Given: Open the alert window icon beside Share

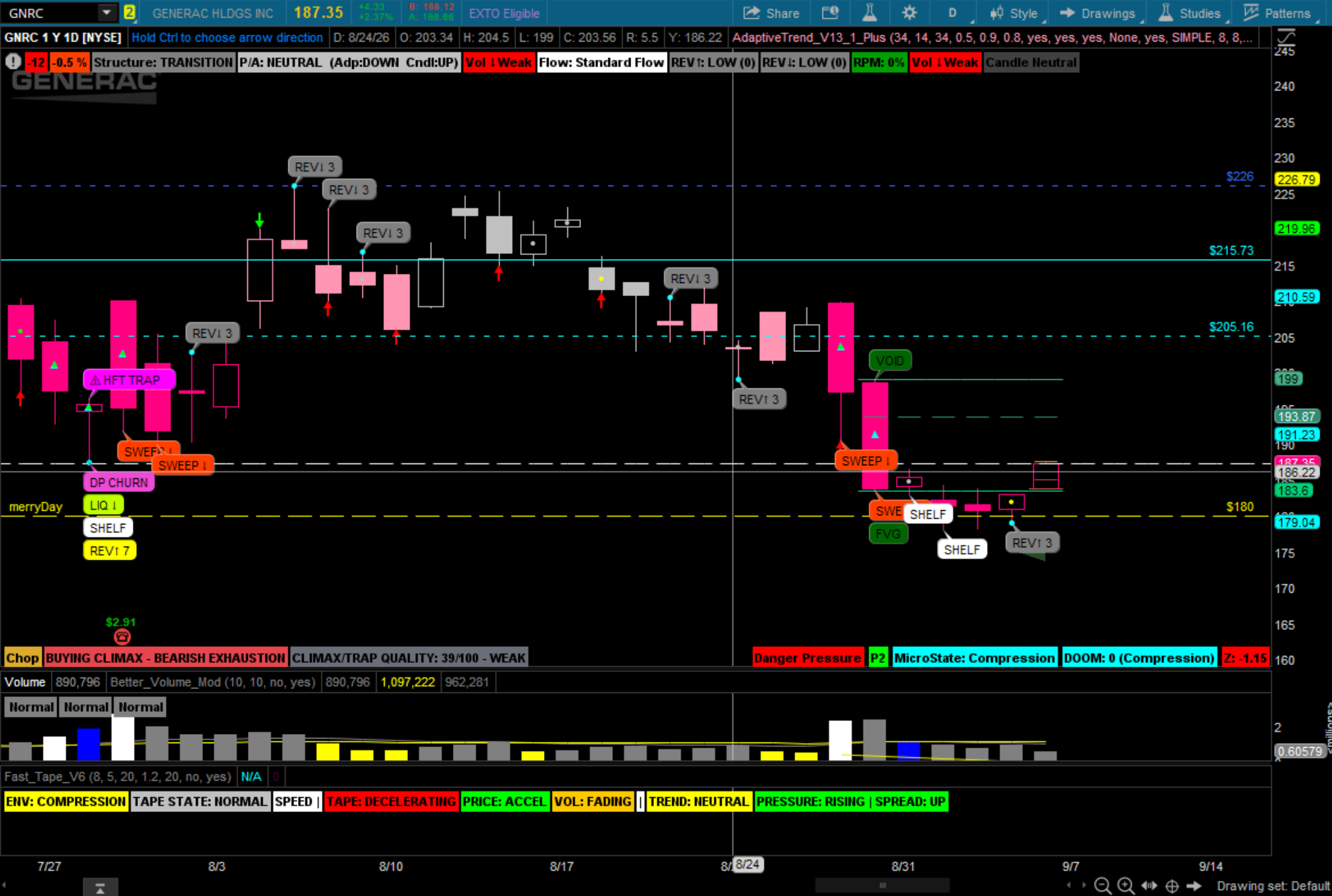Looking at the screenshot, I should (x=830, y=13).
